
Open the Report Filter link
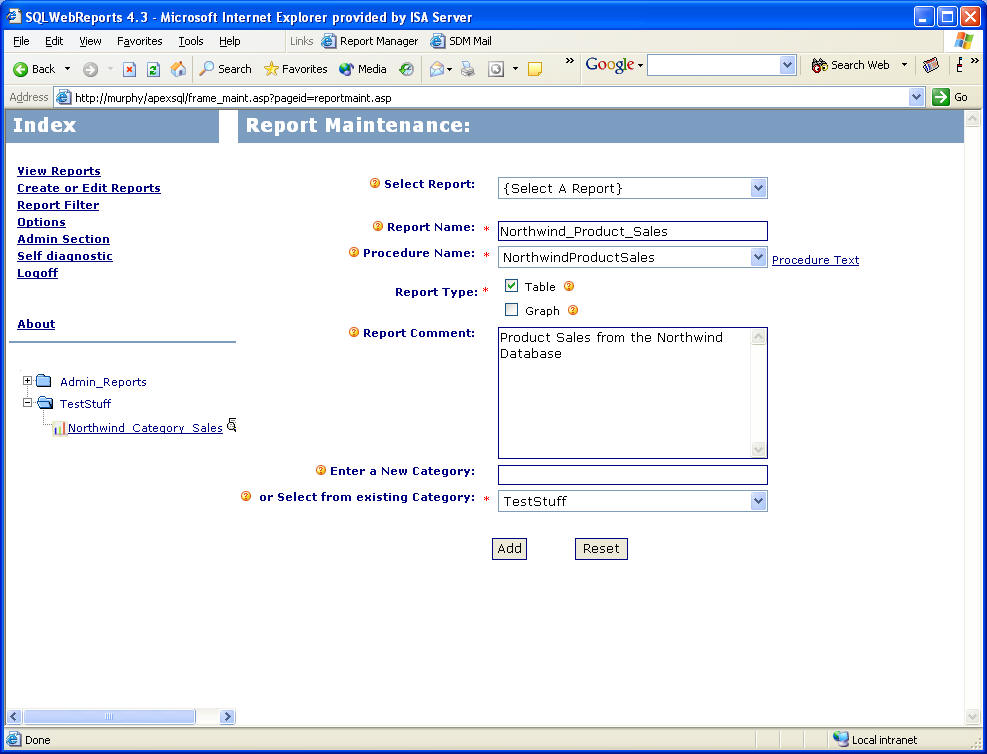(58, 205)
